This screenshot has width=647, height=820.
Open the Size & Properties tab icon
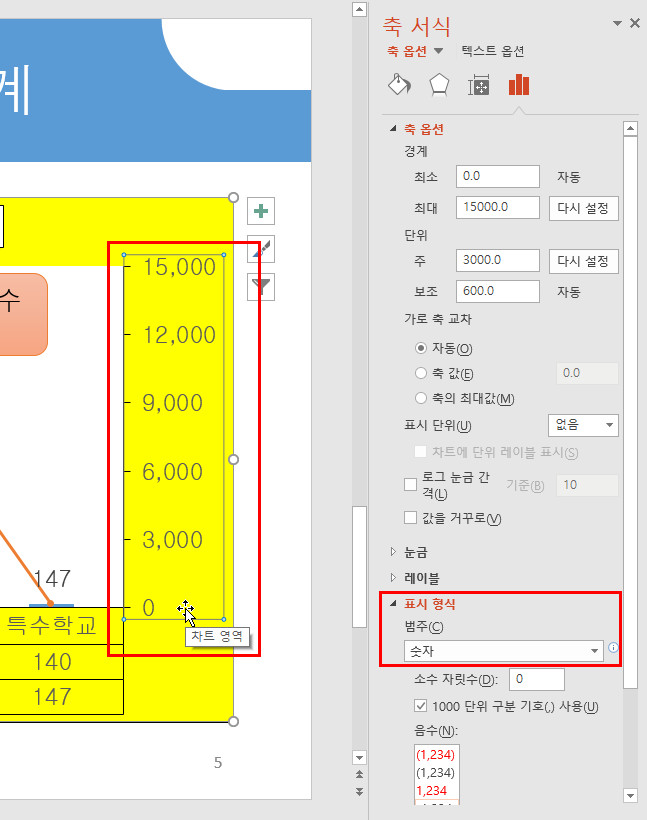[479, 86]
